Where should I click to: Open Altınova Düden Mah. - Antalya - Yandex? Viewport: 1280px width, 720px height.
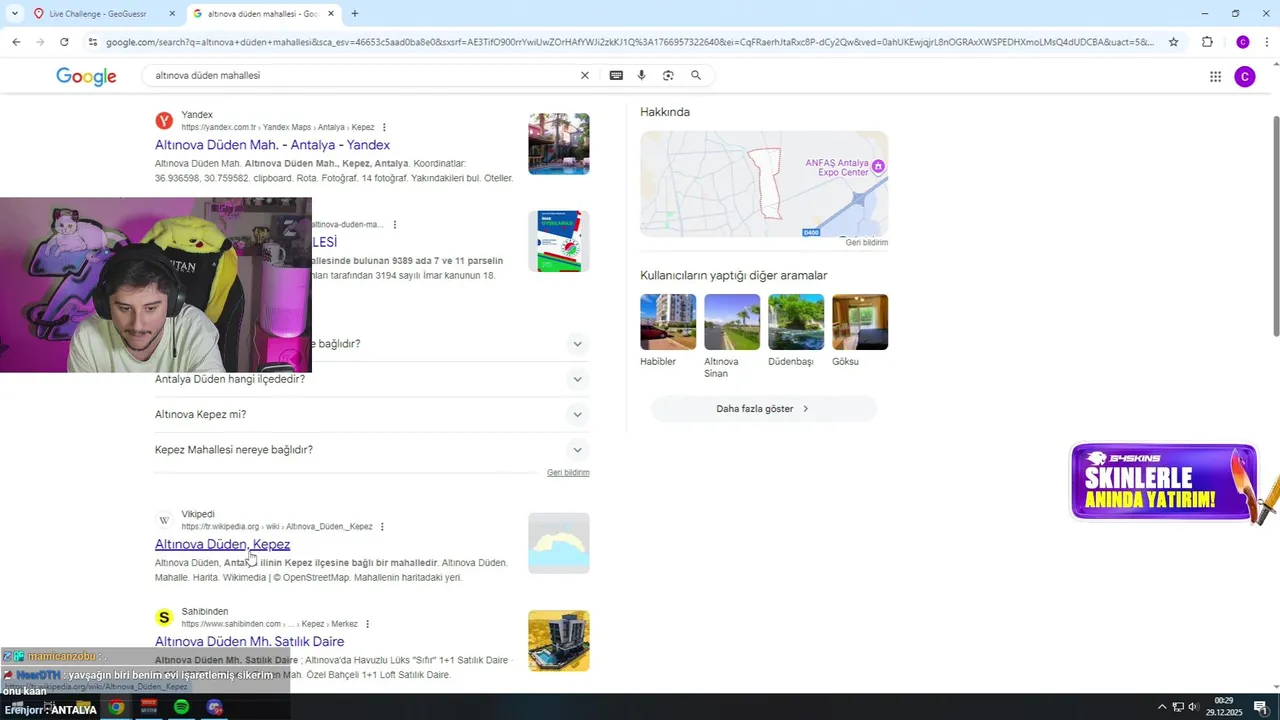(x=272, y=145)
